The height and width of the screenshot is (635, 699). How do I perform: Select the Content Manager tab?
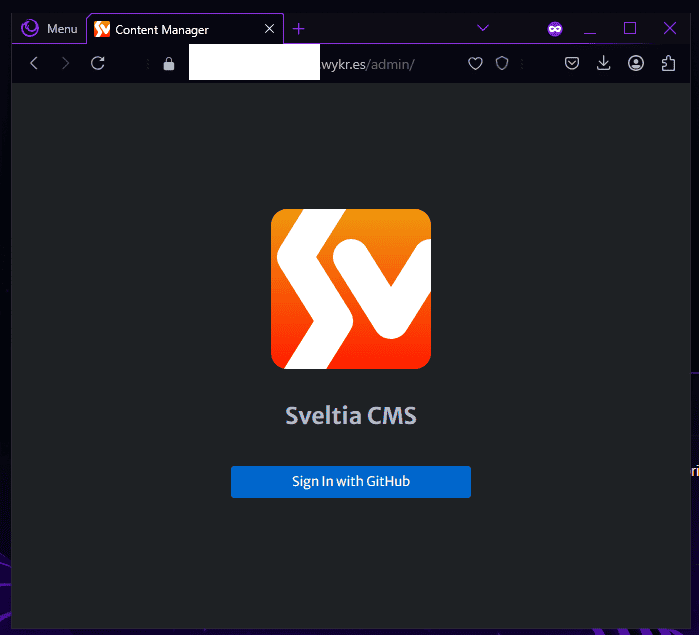coord(185,29)
